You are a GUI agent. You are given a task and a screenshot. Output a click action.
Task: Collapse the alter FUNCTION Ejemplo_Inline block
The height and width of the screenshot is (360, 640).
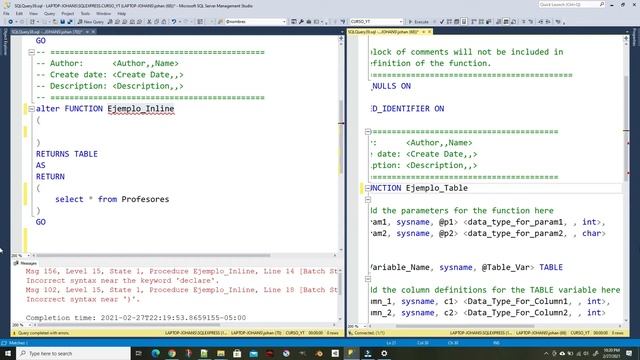pyautogui.click(x=31, y=109)
